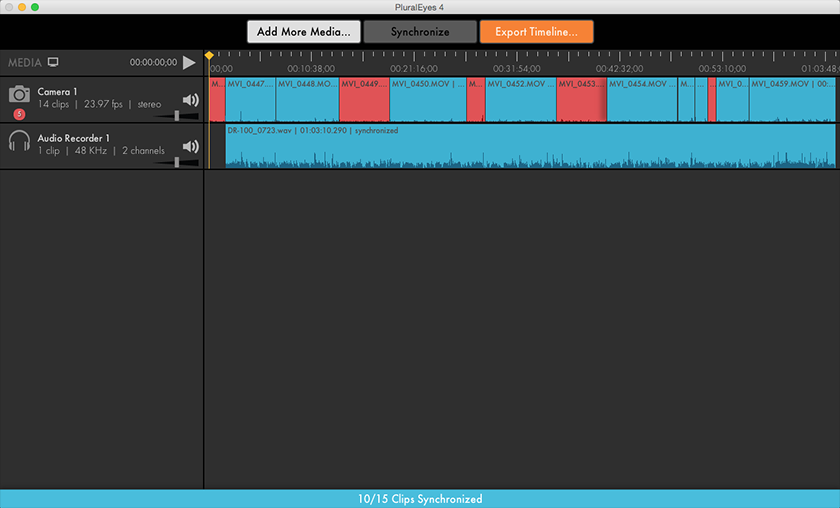This screenshot has height=508, width=840.
Task: Mute the Audio Recorder 1 speaker
Action: 190,146
